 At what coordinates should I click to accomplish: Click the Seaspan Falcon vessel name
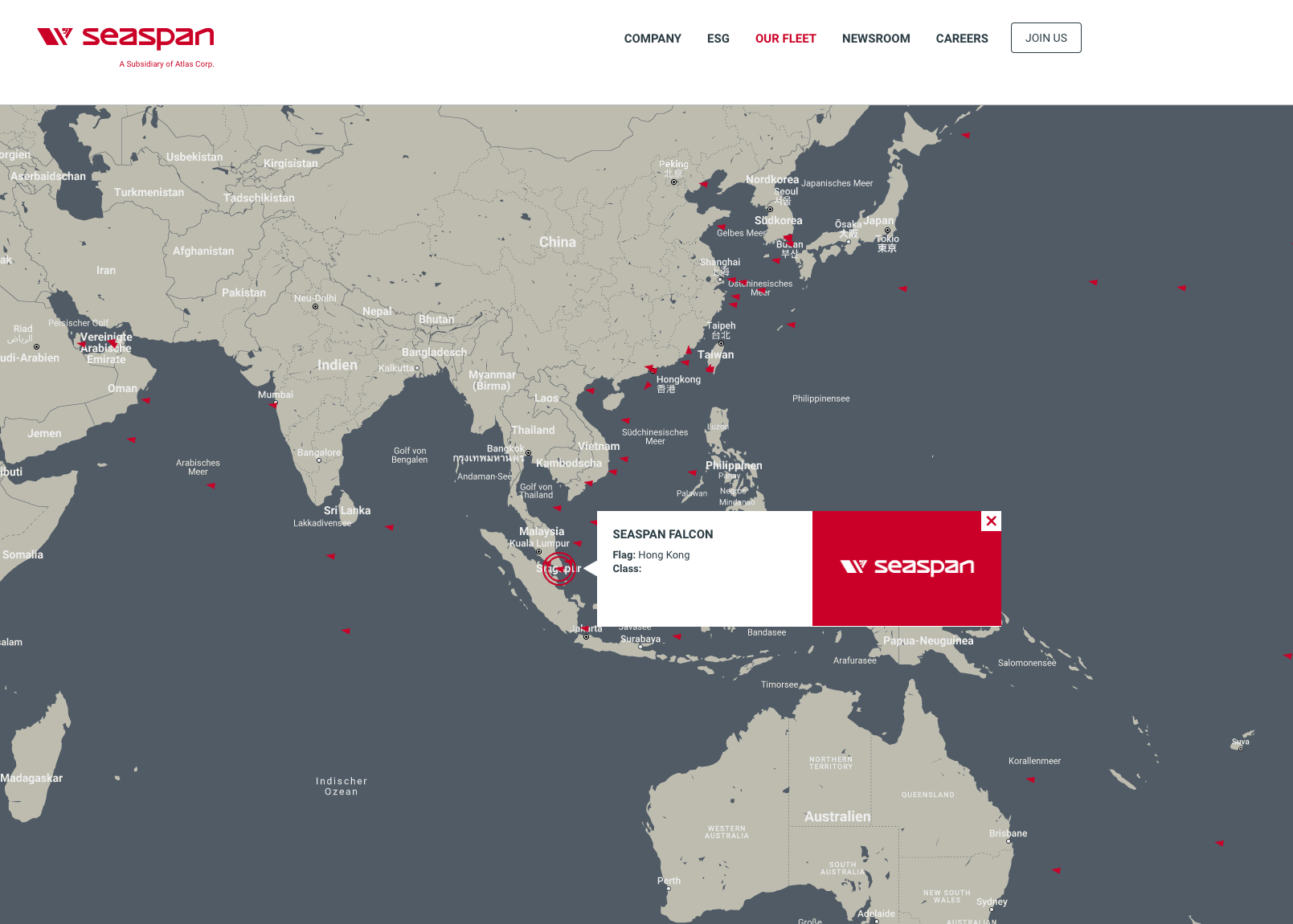[662, 534]
